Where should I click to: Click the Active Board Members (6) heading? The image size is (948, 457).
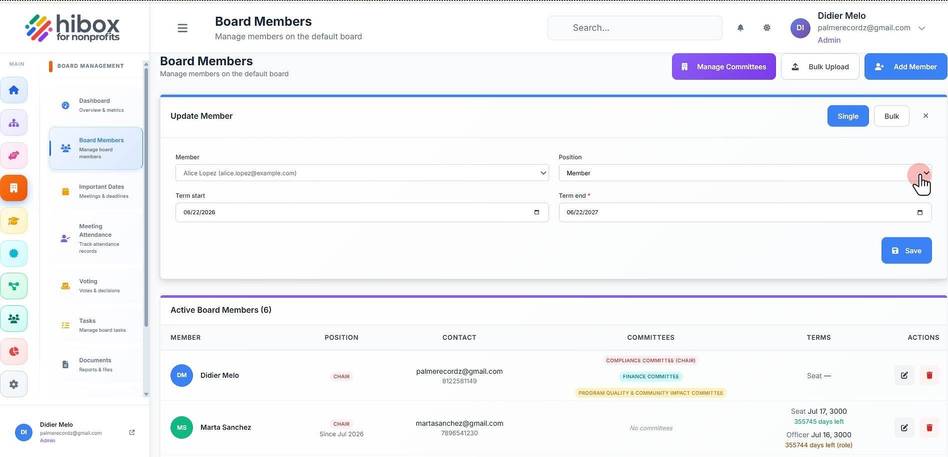tap(221, 310)
